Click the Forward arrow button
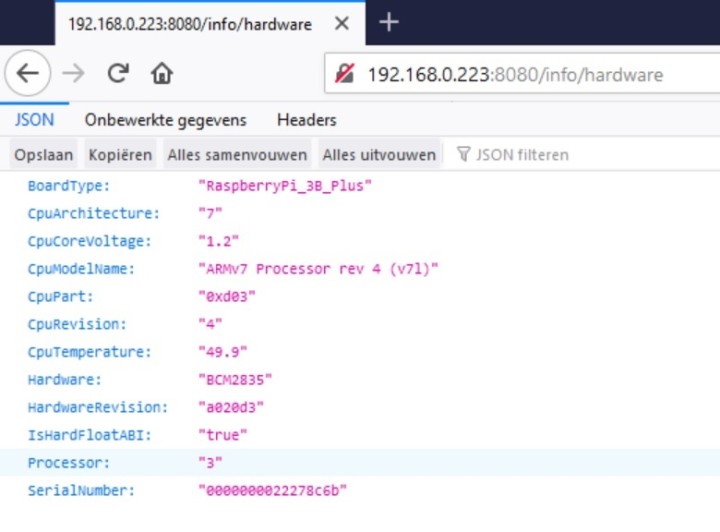This screenshot has height=532, width=720. click(73, 73)
